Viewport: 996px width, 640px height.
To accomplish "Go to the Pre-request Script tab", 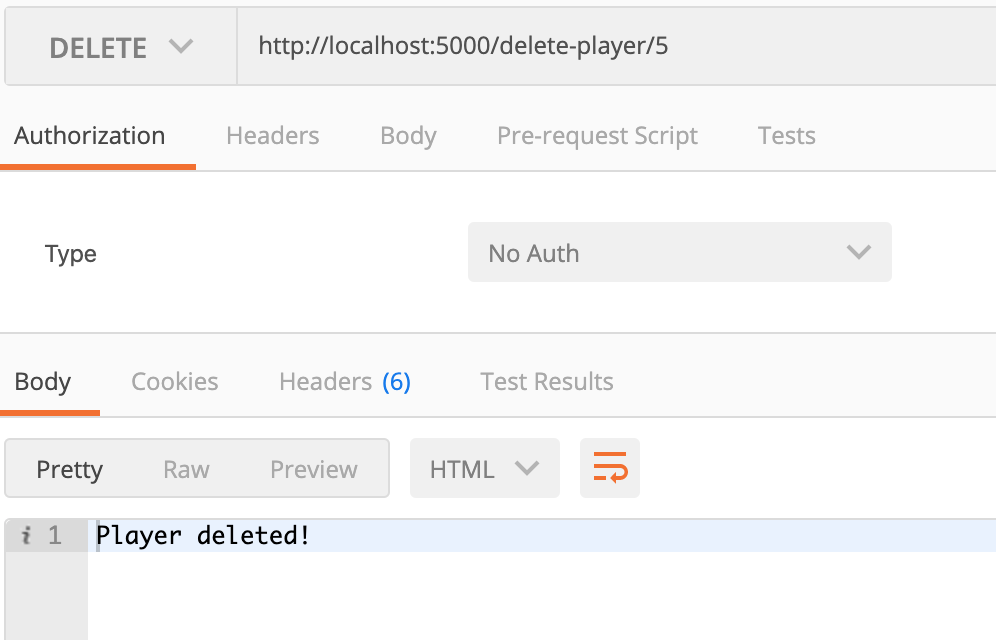I will [597, 136].
